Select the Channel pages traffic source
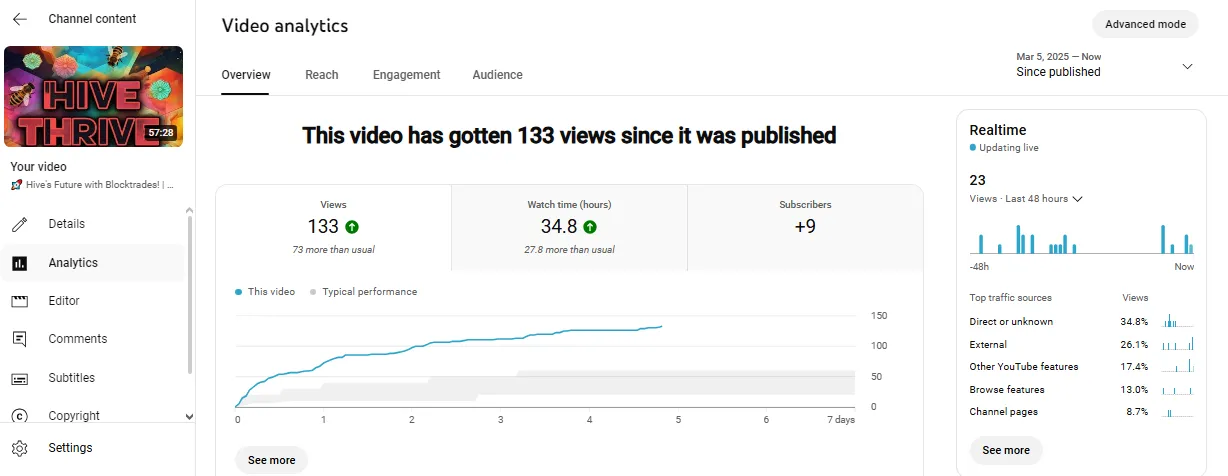This screenshot has width=1228, height=476. click(x=1082, y=412)
